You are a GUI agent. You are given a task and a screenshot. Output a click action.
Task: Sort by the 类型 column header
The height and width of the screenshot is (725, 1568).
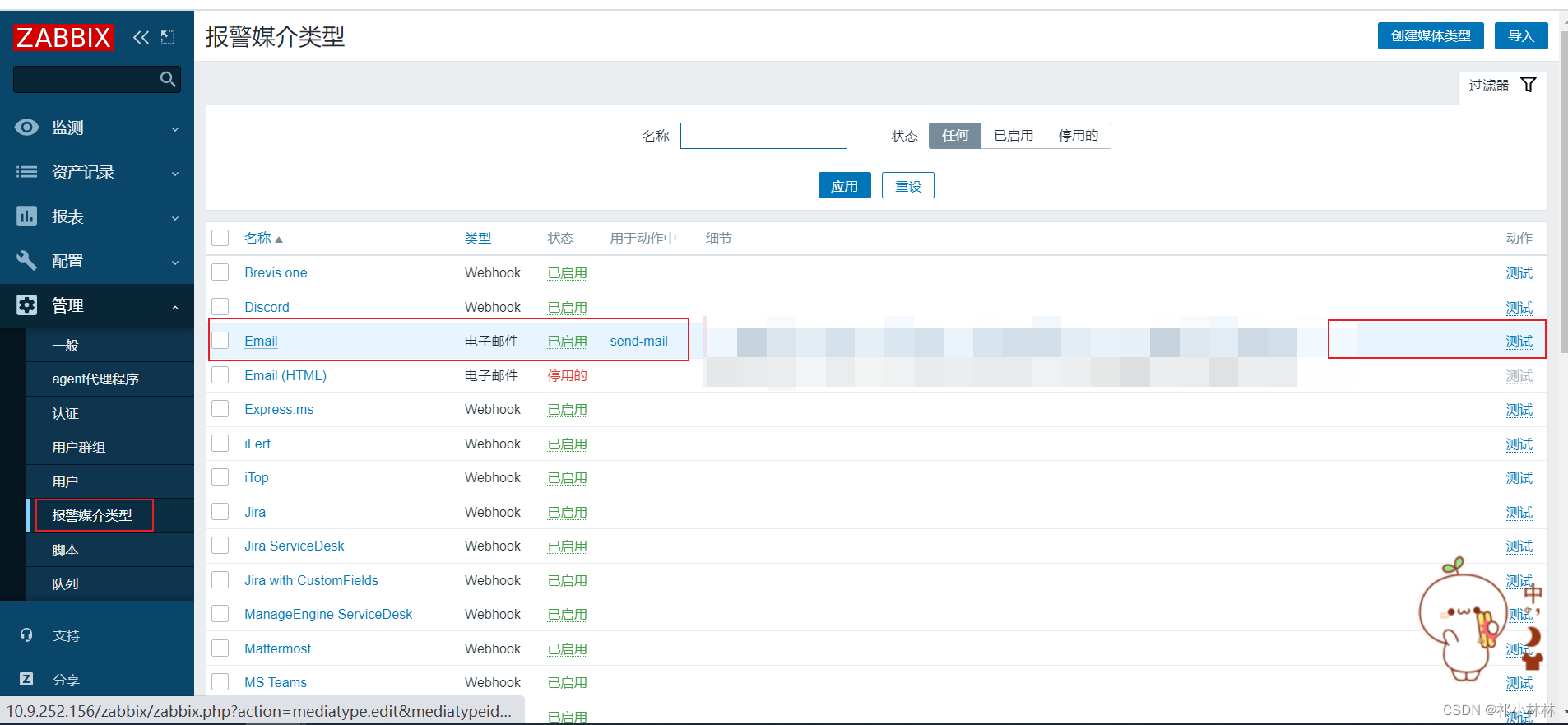478,238
